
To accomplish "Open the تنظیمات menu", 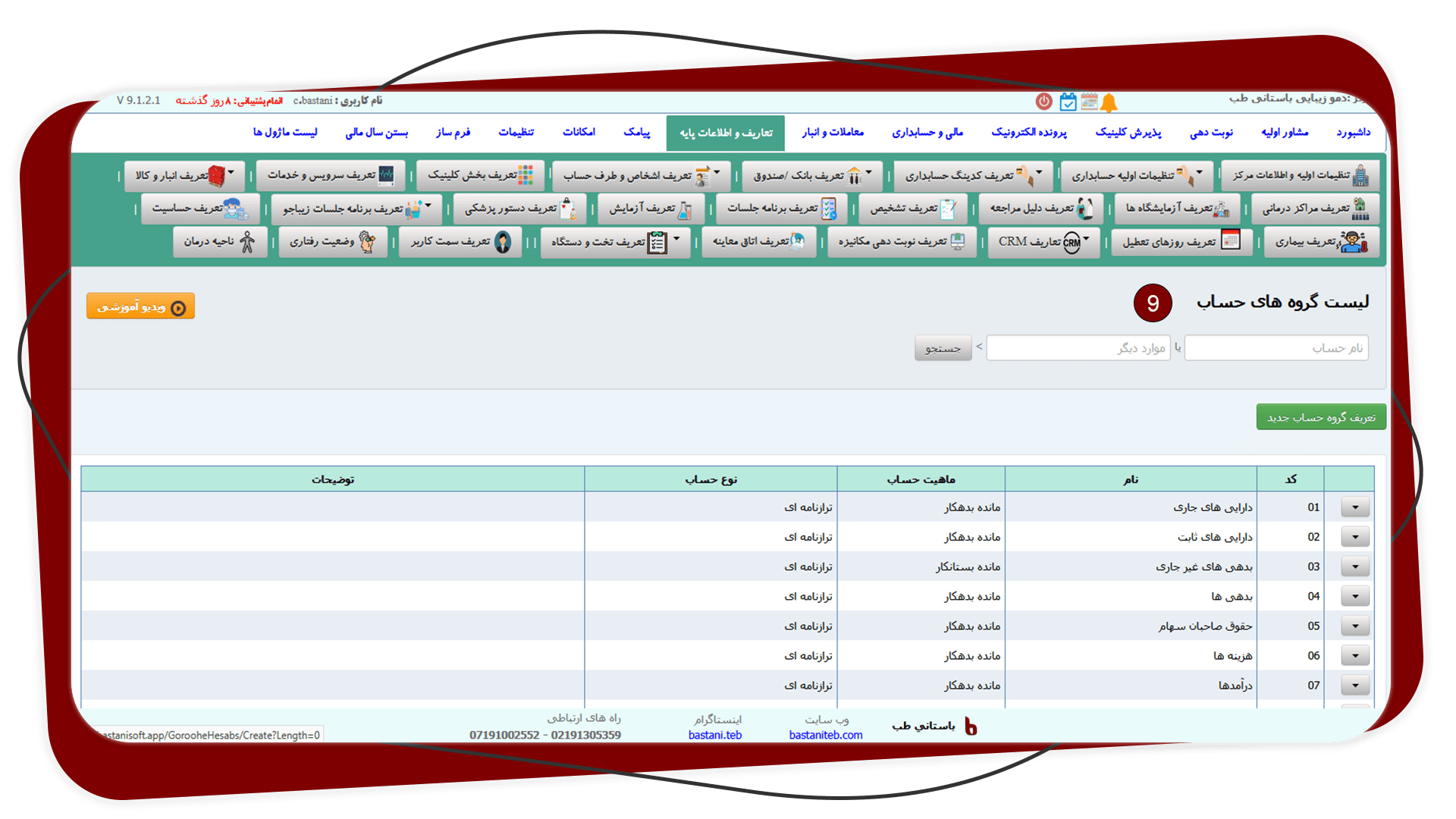I will click(516, 133).
